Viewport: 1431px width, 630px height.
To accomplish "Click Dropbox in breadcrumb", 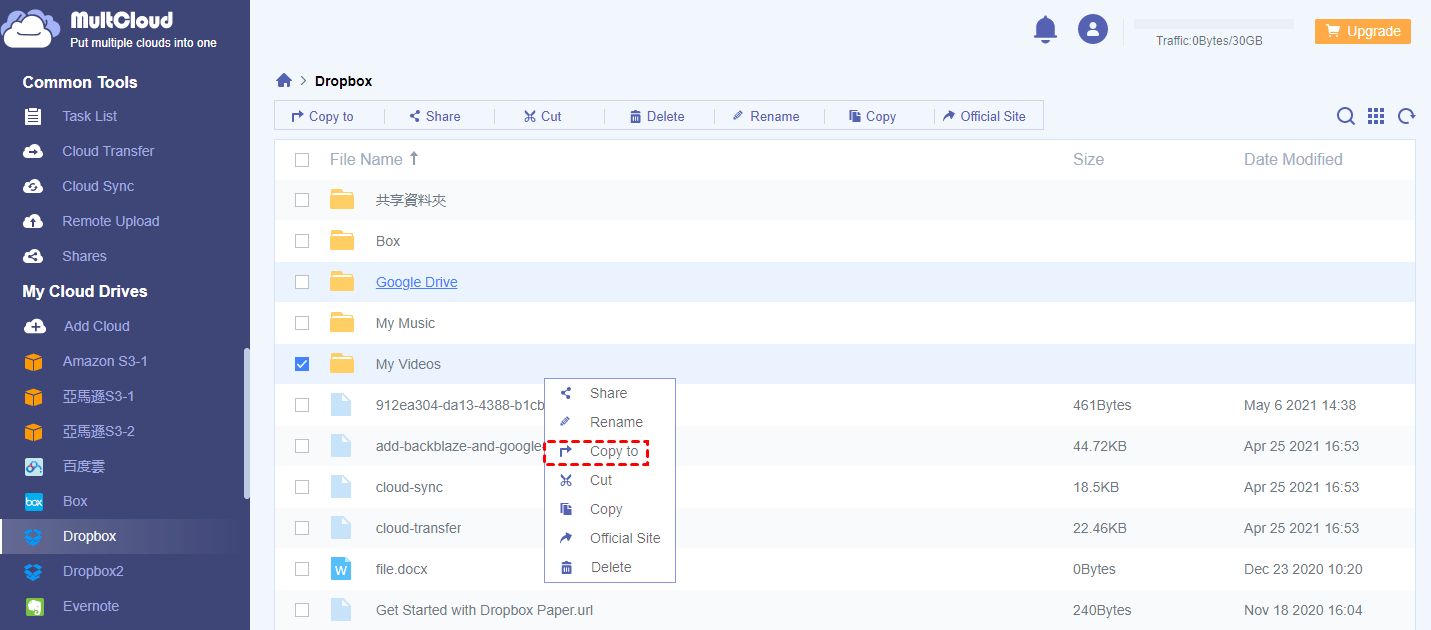I will coord(343,81).
